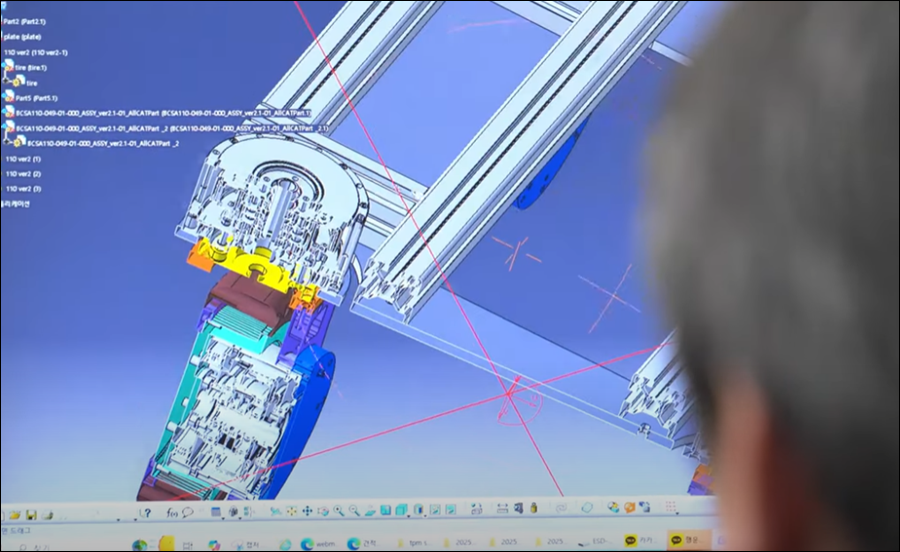900x552 pixels.
Task: Open the dropdown arrow under the table icon
Action: [223, 519]
